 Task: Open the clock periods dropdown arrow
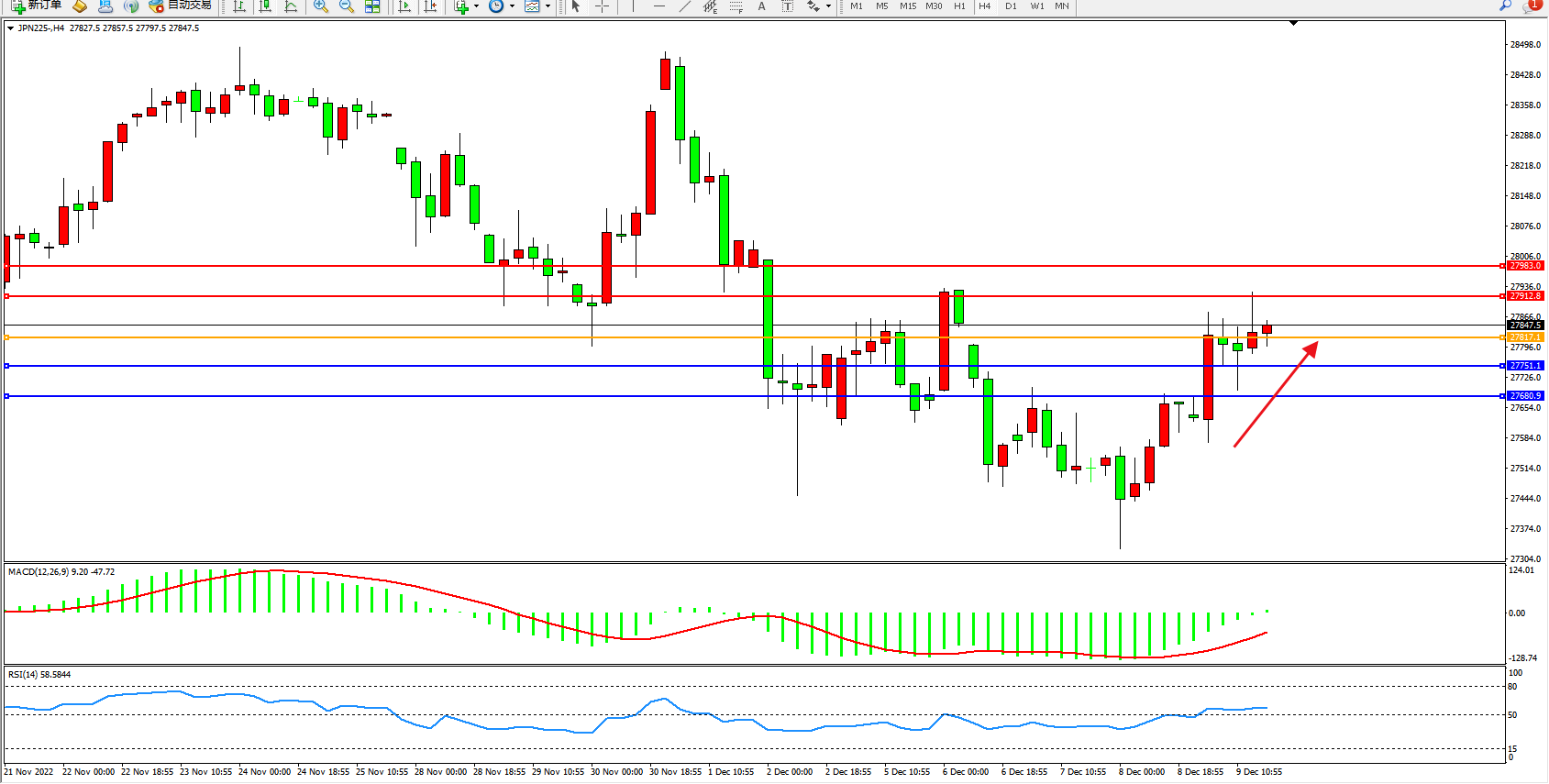(512, 6)
